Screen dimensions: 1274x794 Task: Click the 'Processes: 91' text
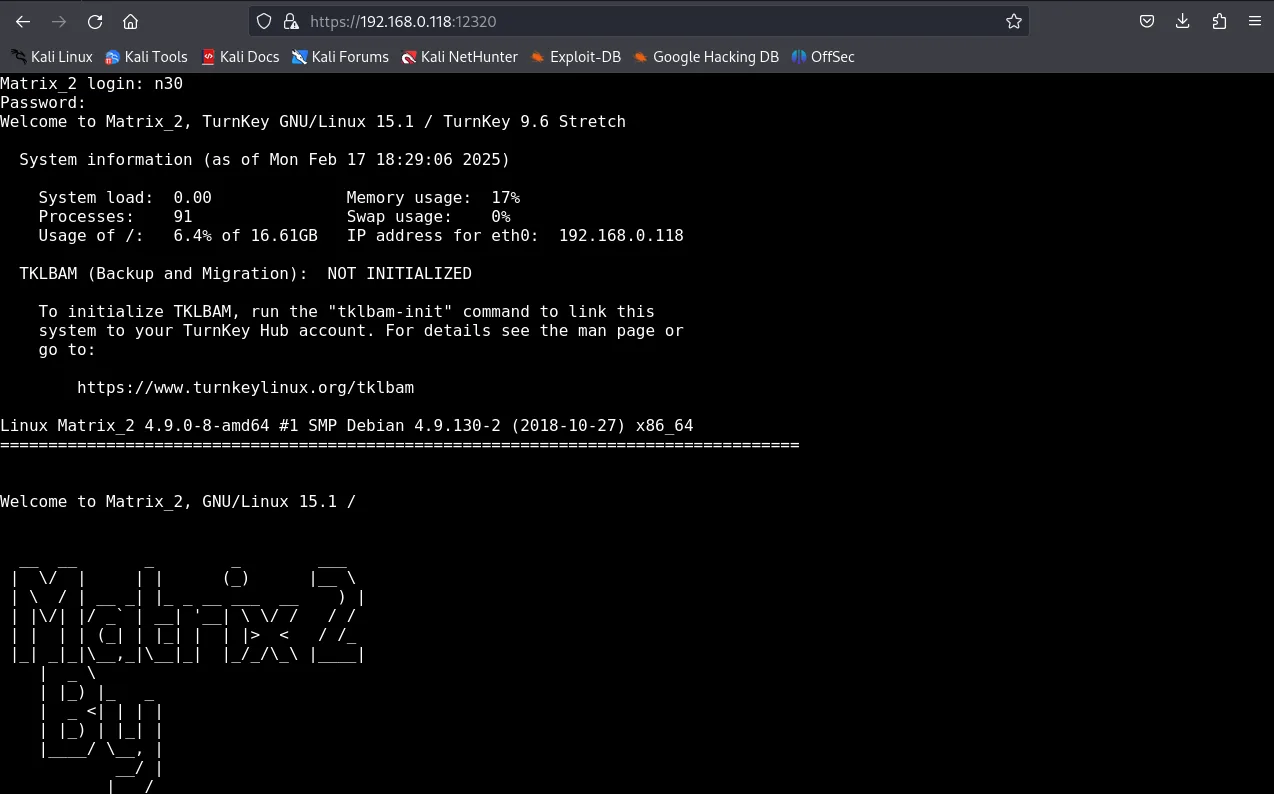pos(115,217)
